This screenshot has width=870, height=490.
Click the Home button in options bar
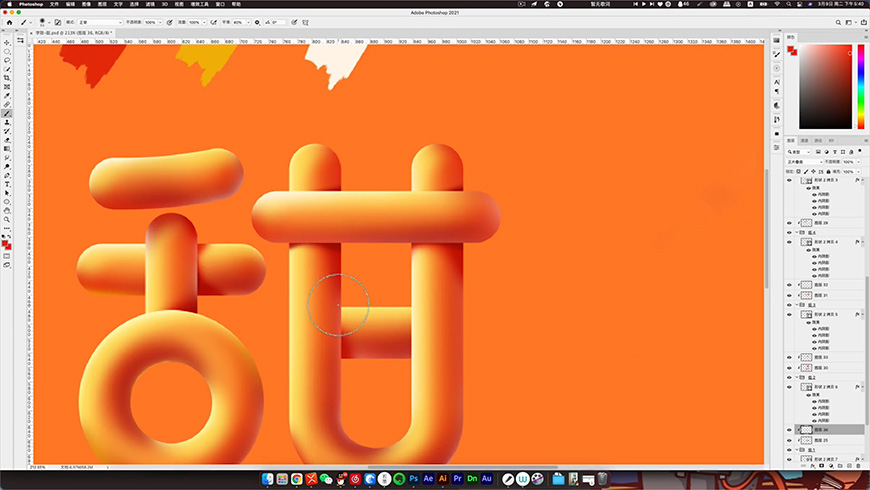coord(9,23)
